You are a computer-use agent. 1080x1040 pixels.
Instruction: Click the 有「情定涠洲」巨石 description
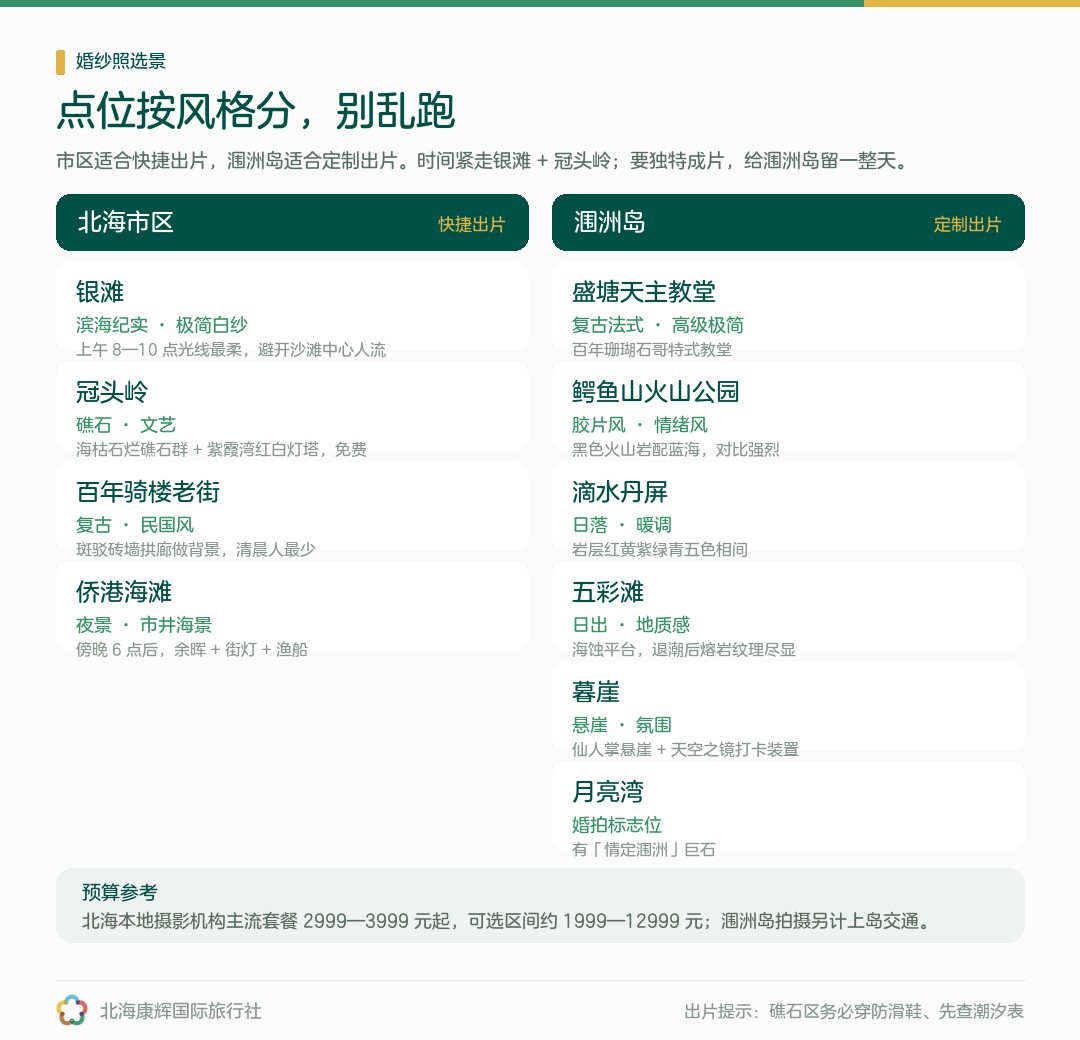pos(643,849)
